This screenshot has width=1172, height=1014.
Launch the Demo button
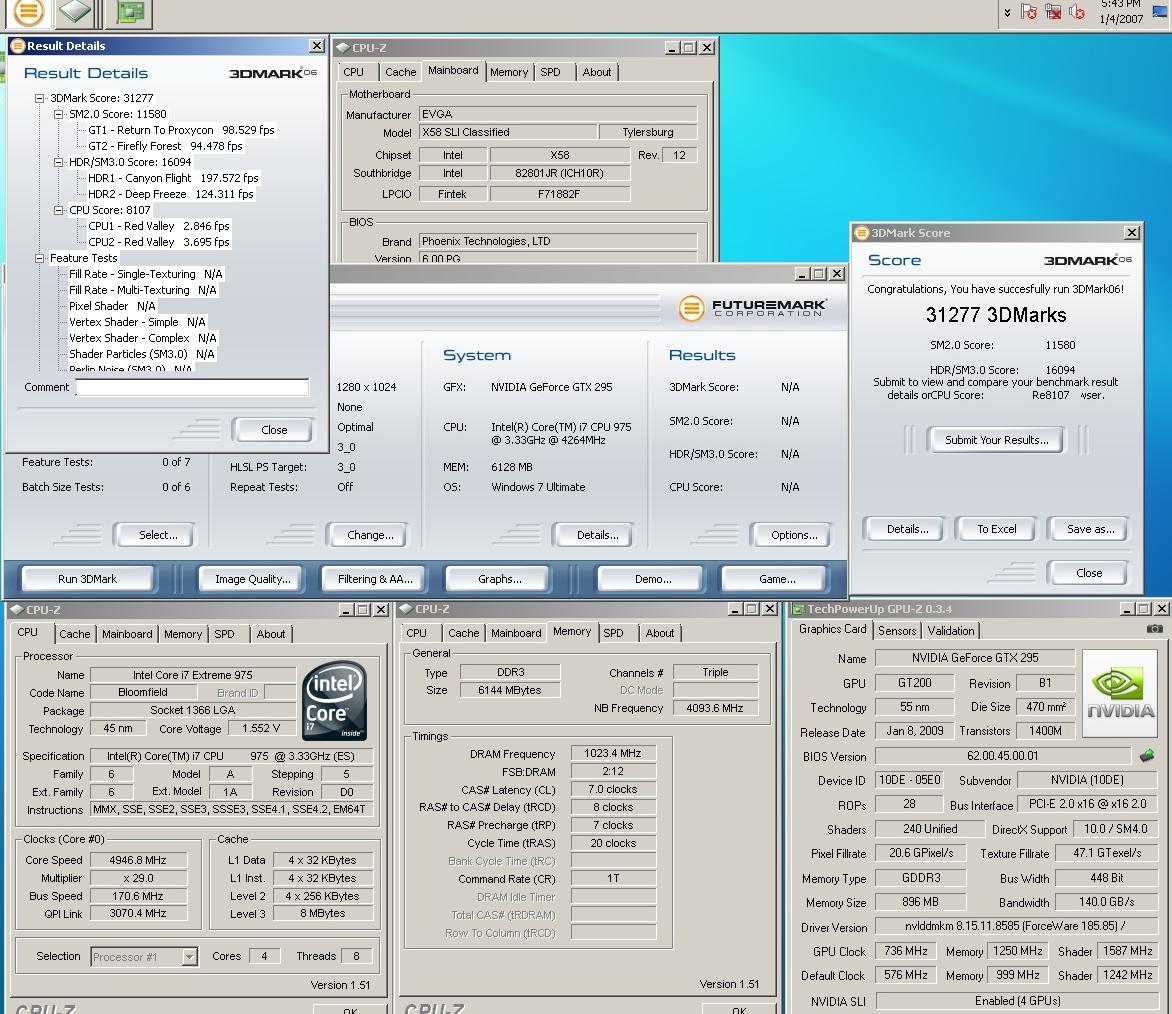pyautogui.click(x=653, y=579)
